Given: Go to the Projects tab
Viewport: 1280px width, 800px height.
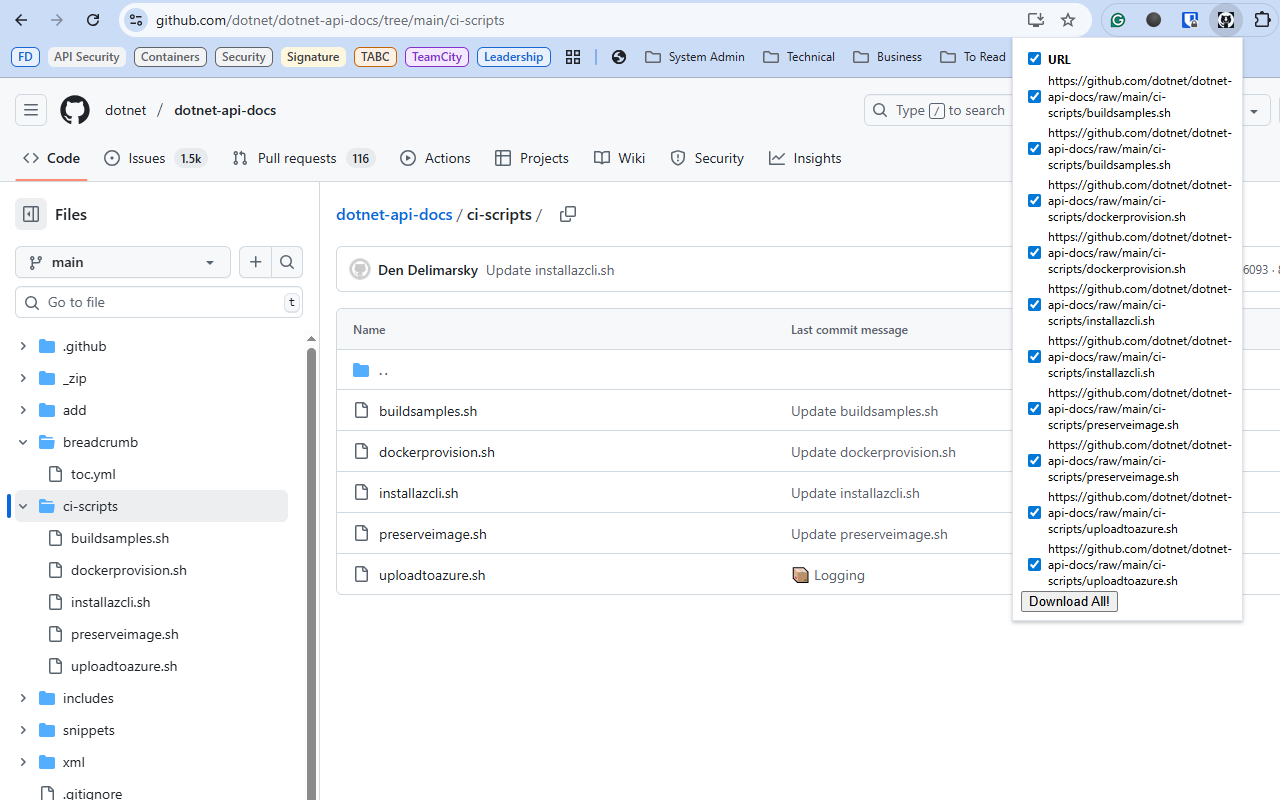Looking at the screenshot, I should pos(532,158).
